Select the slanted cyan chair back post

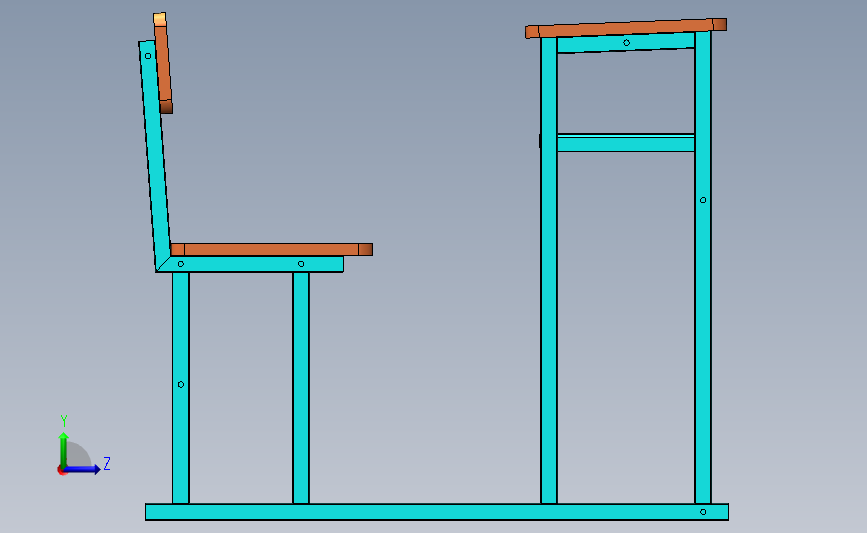155,155
